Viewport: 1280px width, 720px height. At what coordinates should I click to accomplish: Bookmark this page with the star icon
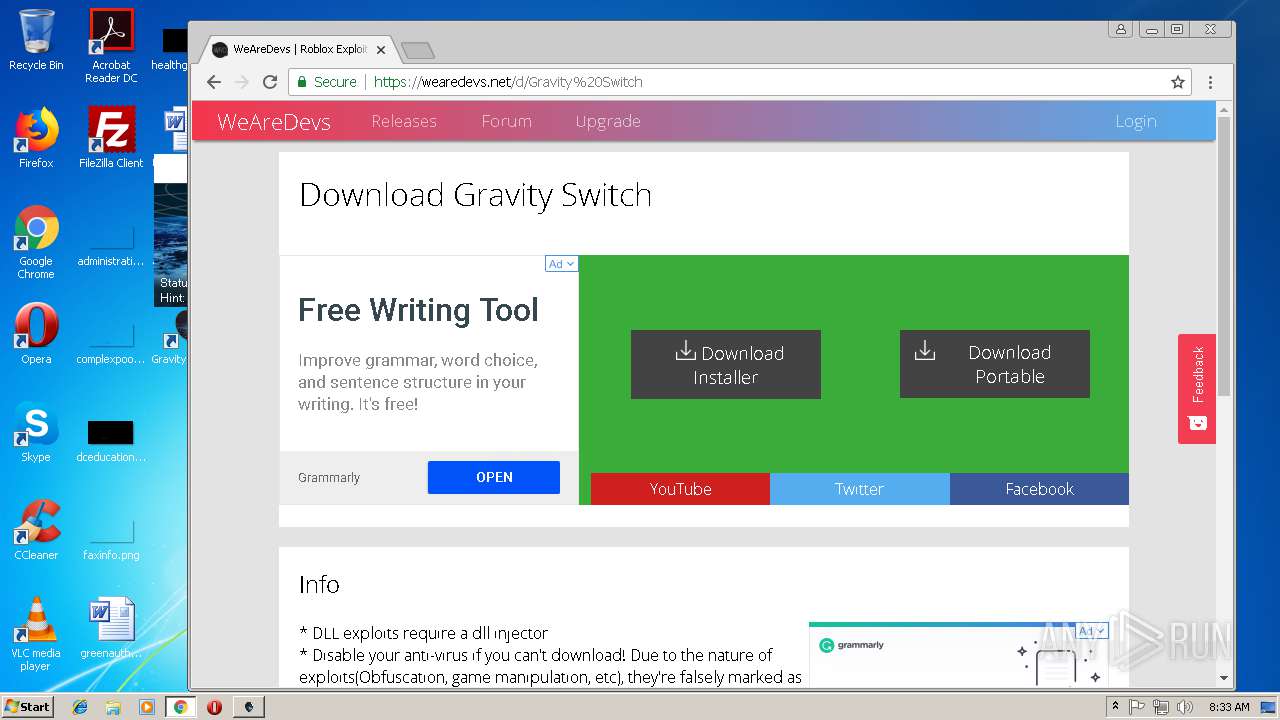(1178, 82)
